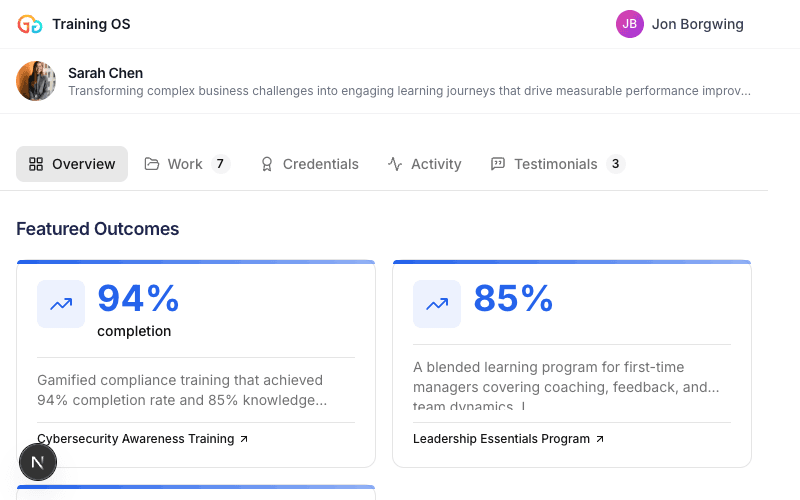The width and height of the screenshot is (800, 500).
Task: Open the JB user avatar
Action: tap(630, 24)
